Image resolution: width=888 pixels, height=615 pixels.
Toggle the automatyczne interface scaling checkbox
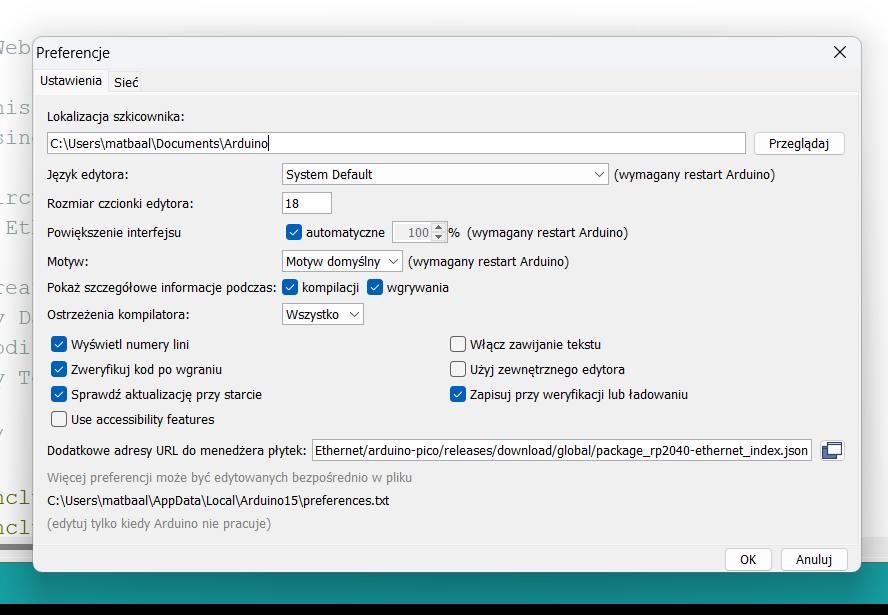click(294, 232)
